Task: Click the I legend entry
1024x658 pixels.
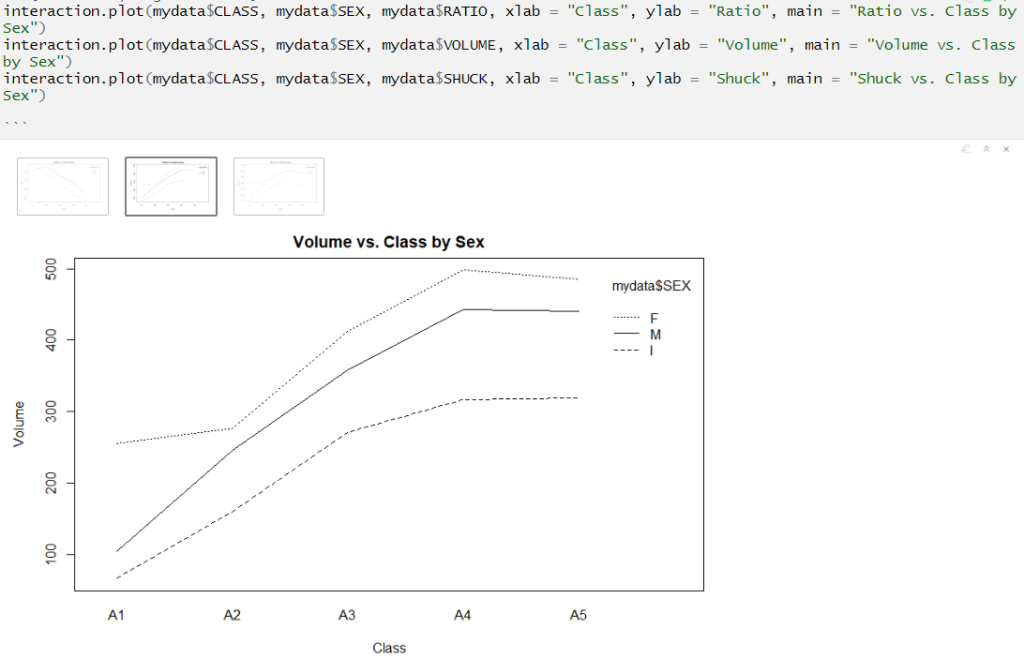Action: click(652, 350)
